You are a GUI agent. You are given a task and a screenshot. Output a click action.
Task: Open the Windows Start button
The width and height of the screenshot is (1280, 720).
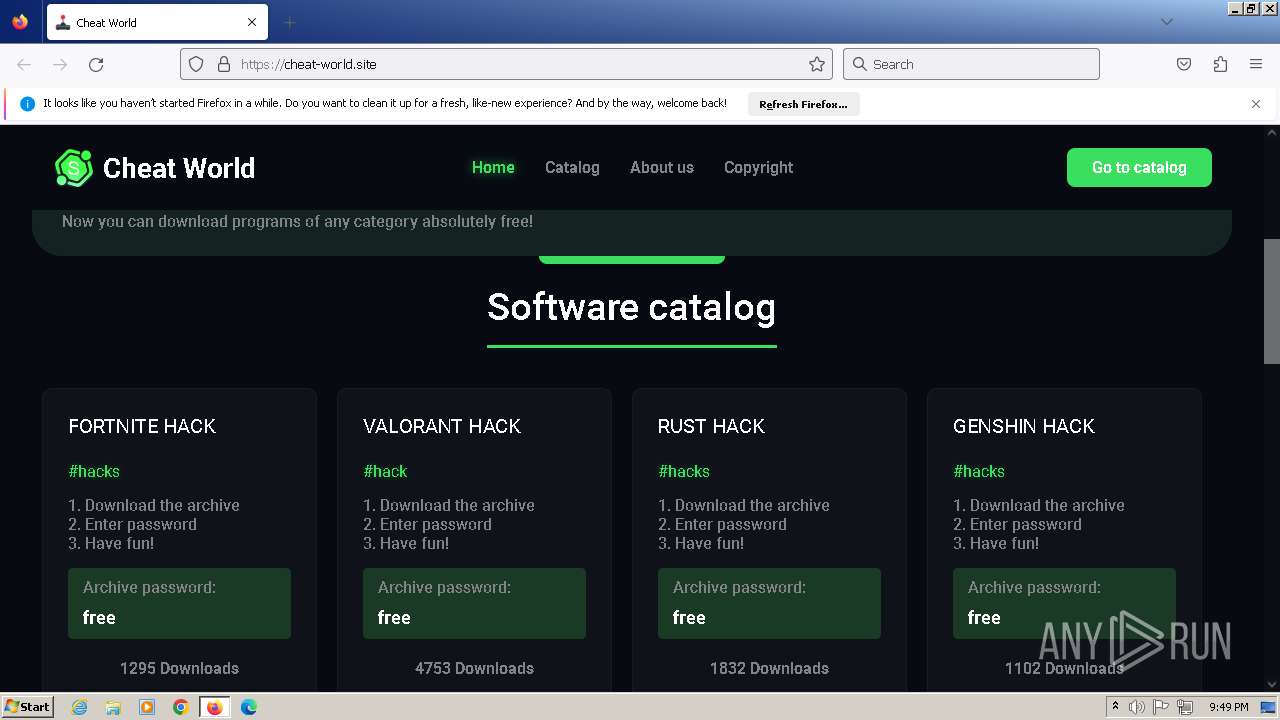(x=28, y=706)
